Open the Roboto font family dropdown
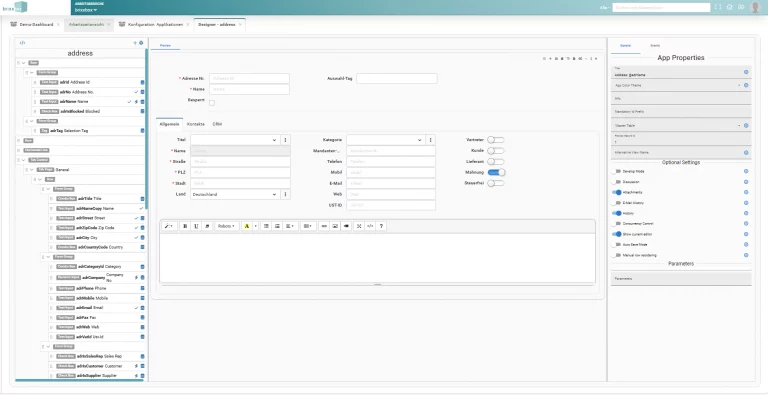 [x=226, y=226]
